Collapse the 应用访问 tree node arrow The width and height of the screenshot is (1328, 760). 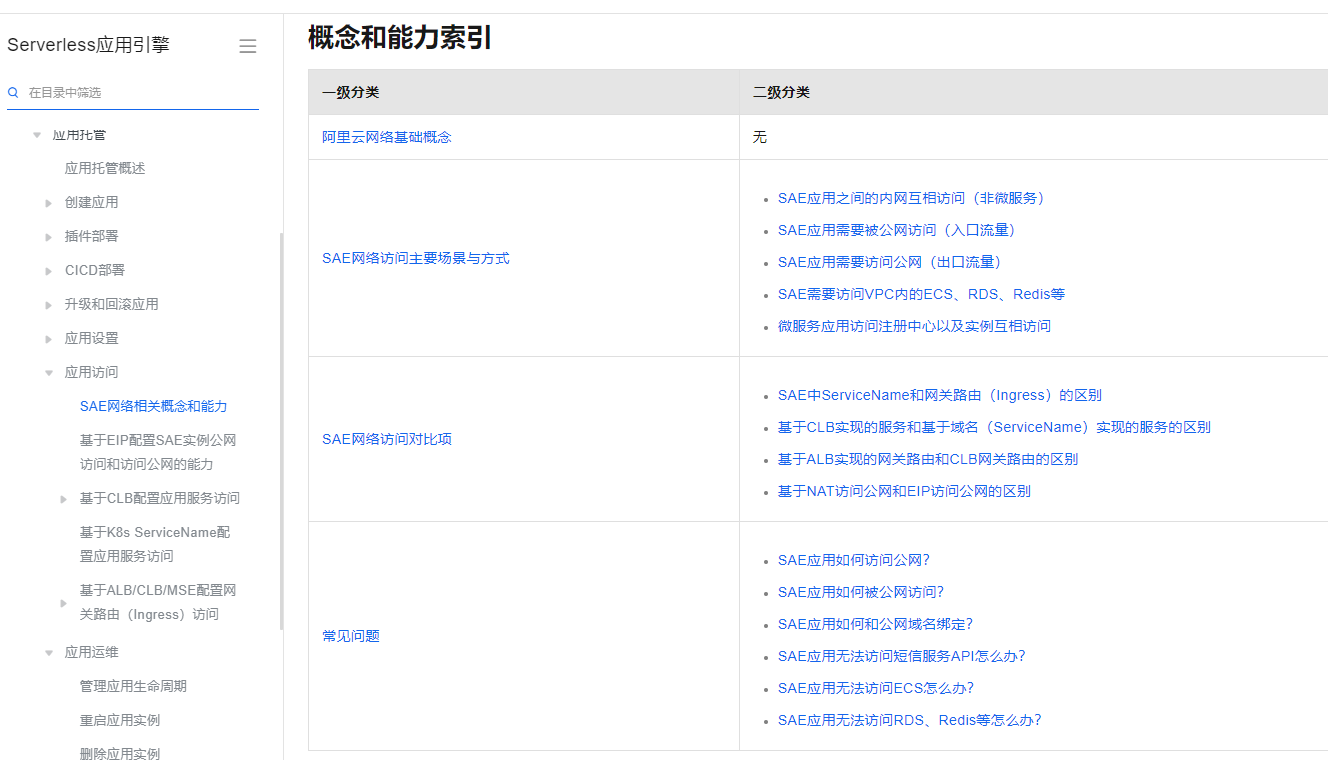pos(49,373)
